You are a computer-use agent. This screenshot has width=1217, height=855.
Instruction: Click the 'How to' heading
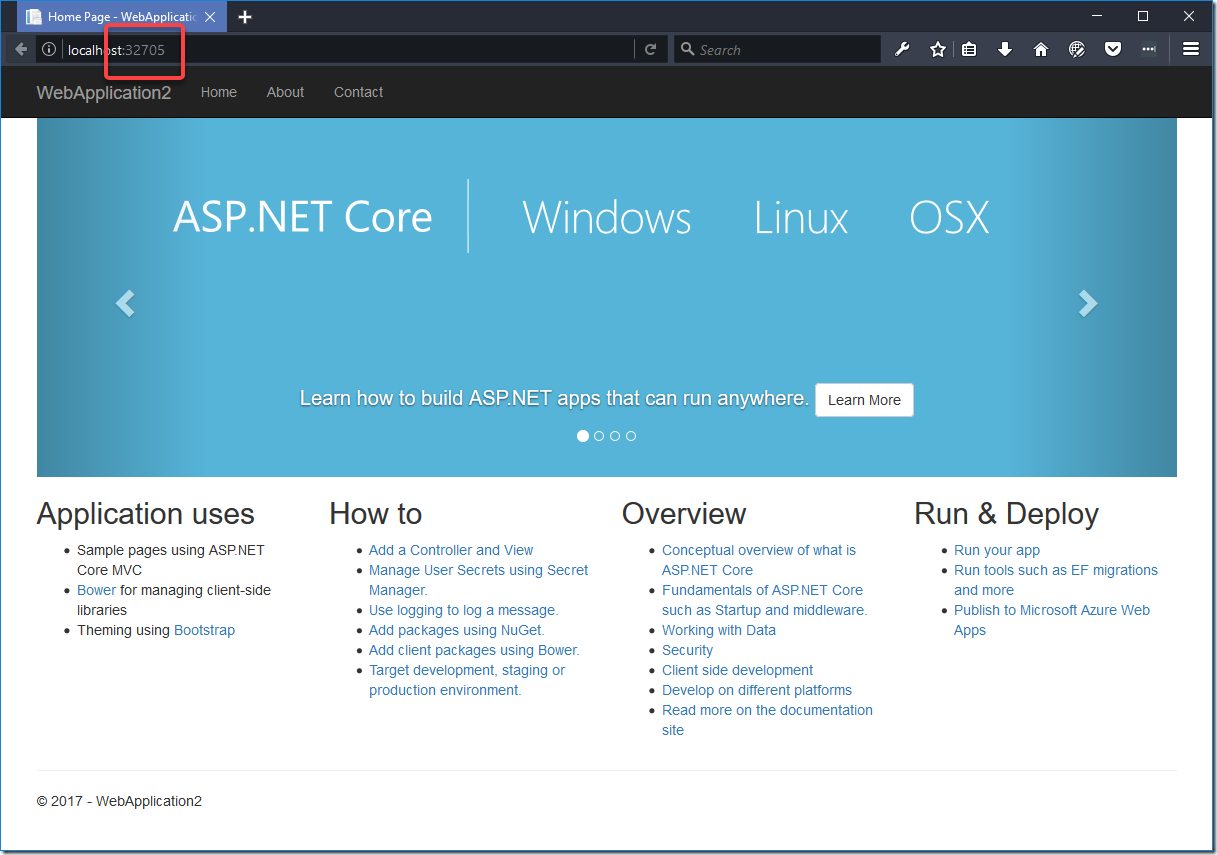click(376, 514)
